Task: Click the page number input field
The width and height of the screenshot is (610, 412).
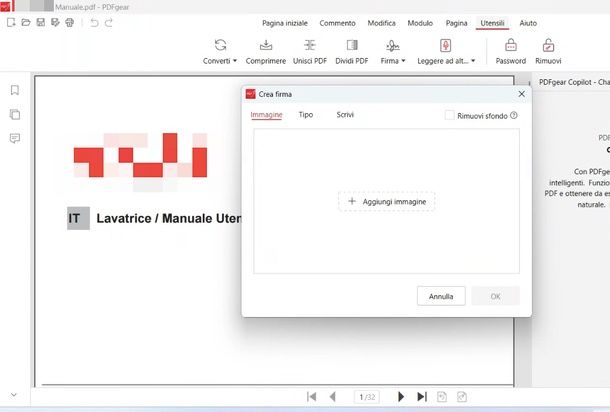Action: (366, 397)
